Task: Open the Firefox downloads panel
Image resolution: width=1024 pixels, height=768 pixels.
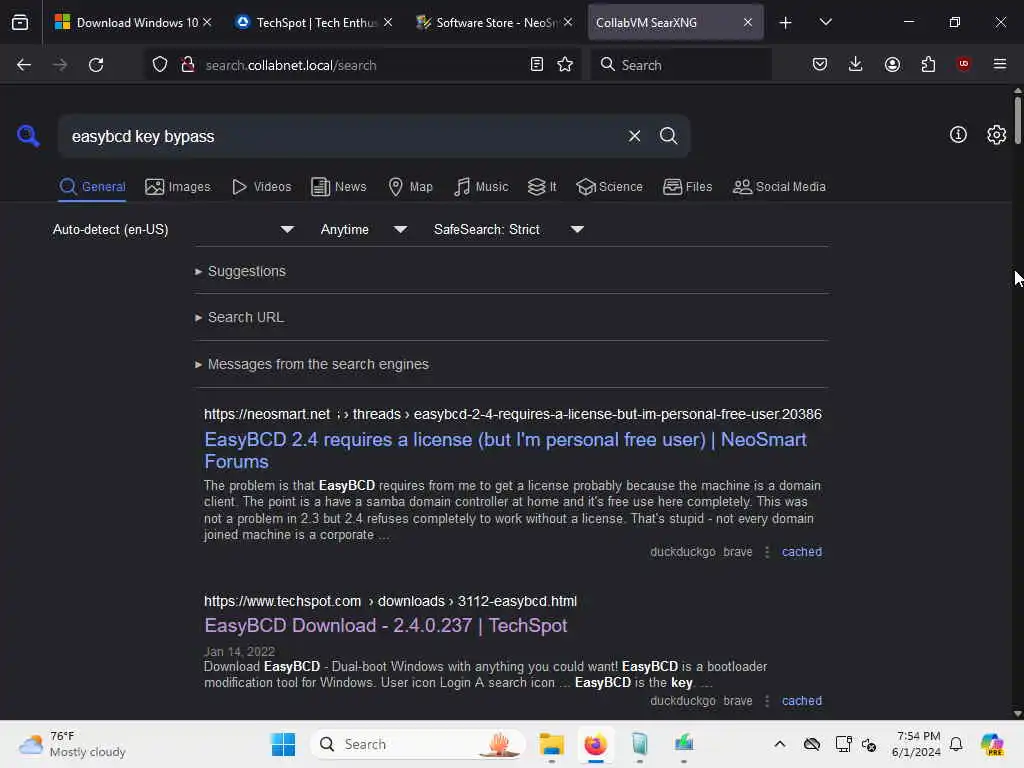Action: [x=856, y=64]
